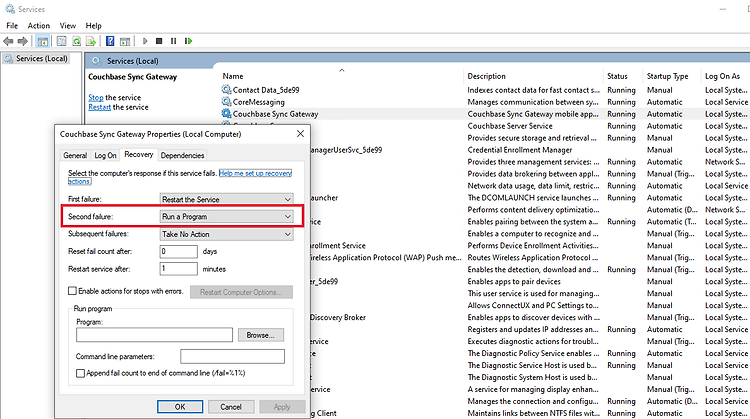The image size is (750, 419).
Task: Open the Second failure dropdown
Action: [226, 216]
